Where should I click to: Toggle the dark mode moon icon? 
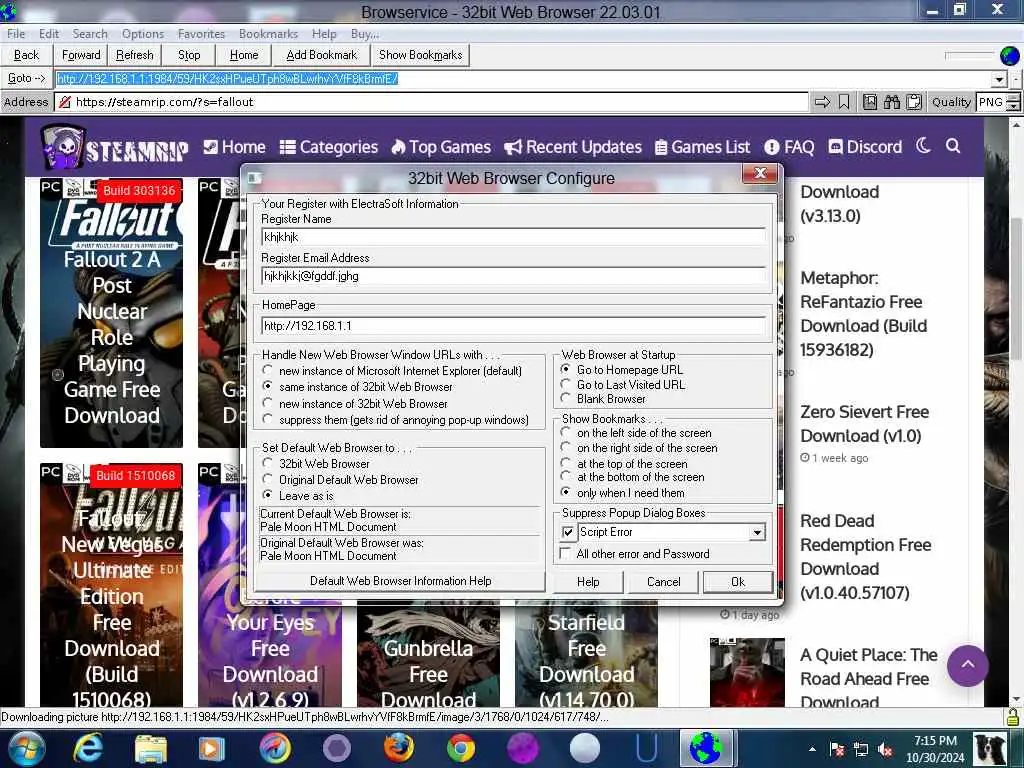point(923,146)
